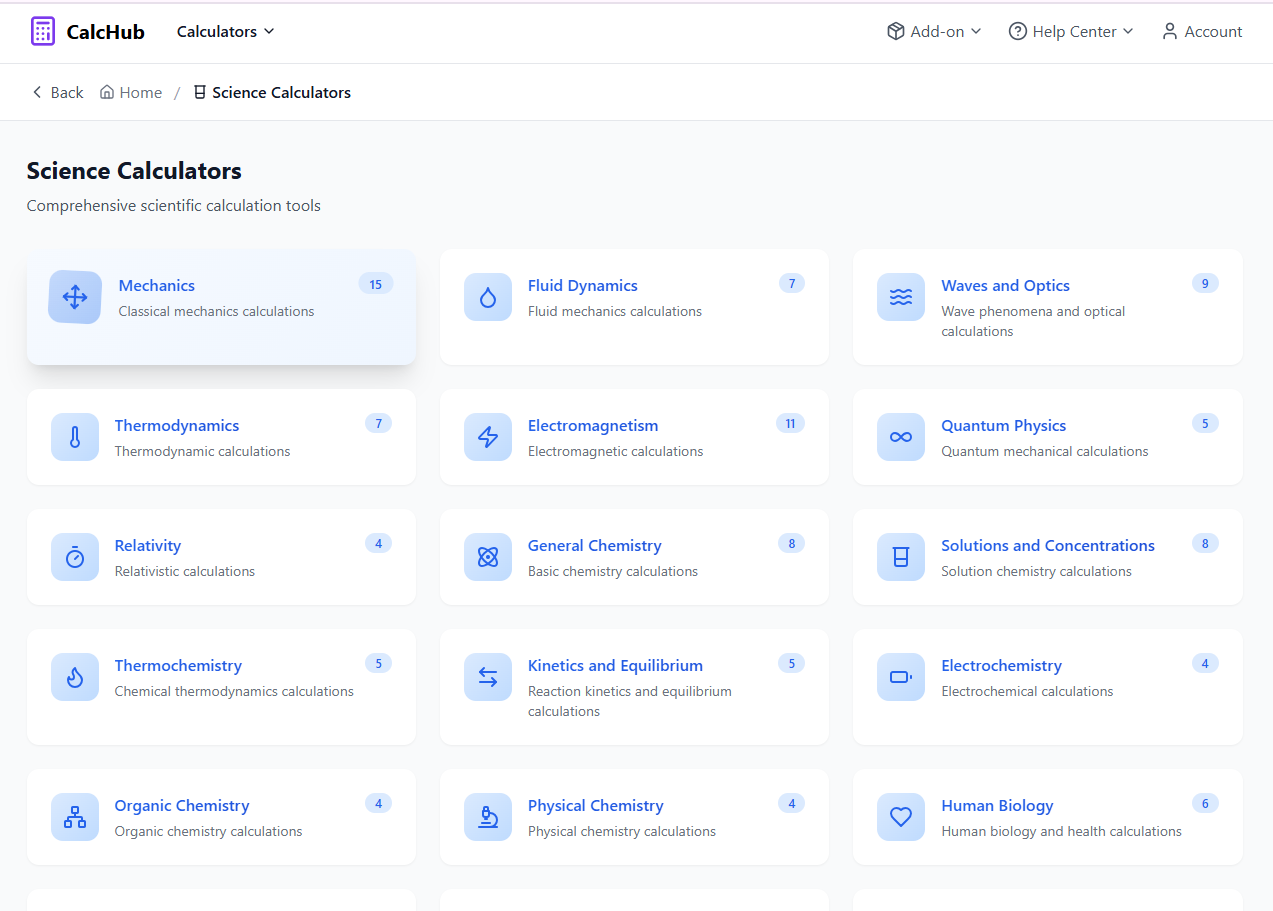Open the Quantum Physics title link
Image resolution: width=1273 pixels, height=911 pixels.
tap(1003, 425)
